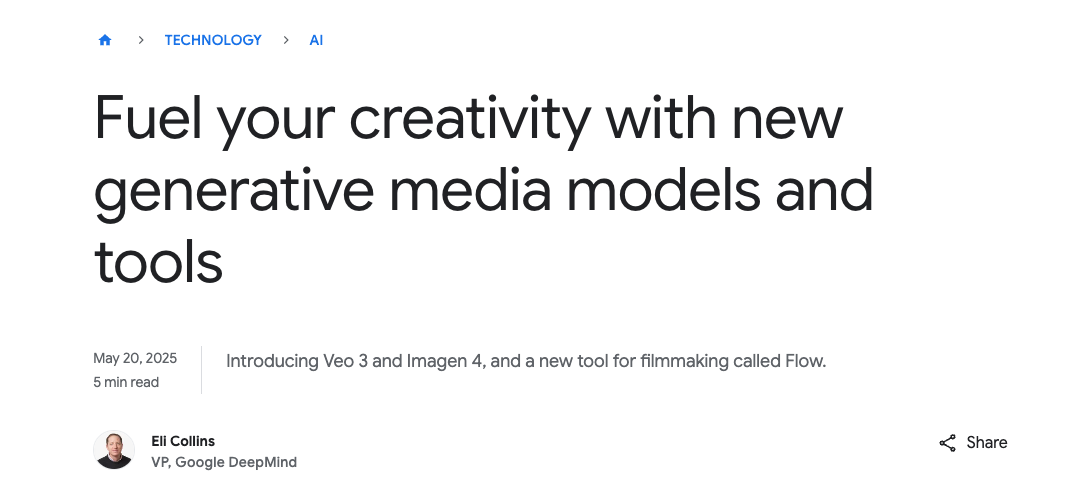Click the "5 min read" label
Screen dimensions: 1076x492
[126, 382]
